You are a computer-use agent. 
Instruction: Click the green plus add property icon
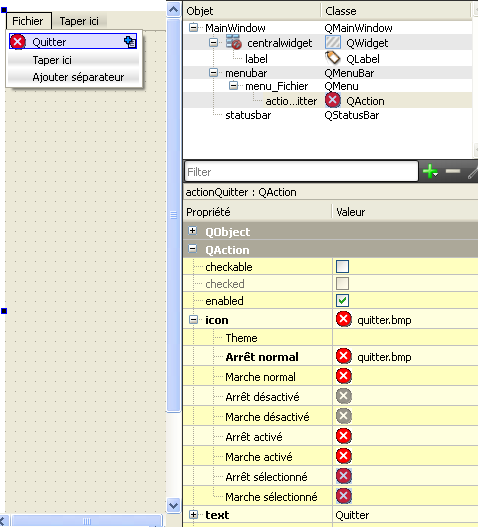pos(430,171)
